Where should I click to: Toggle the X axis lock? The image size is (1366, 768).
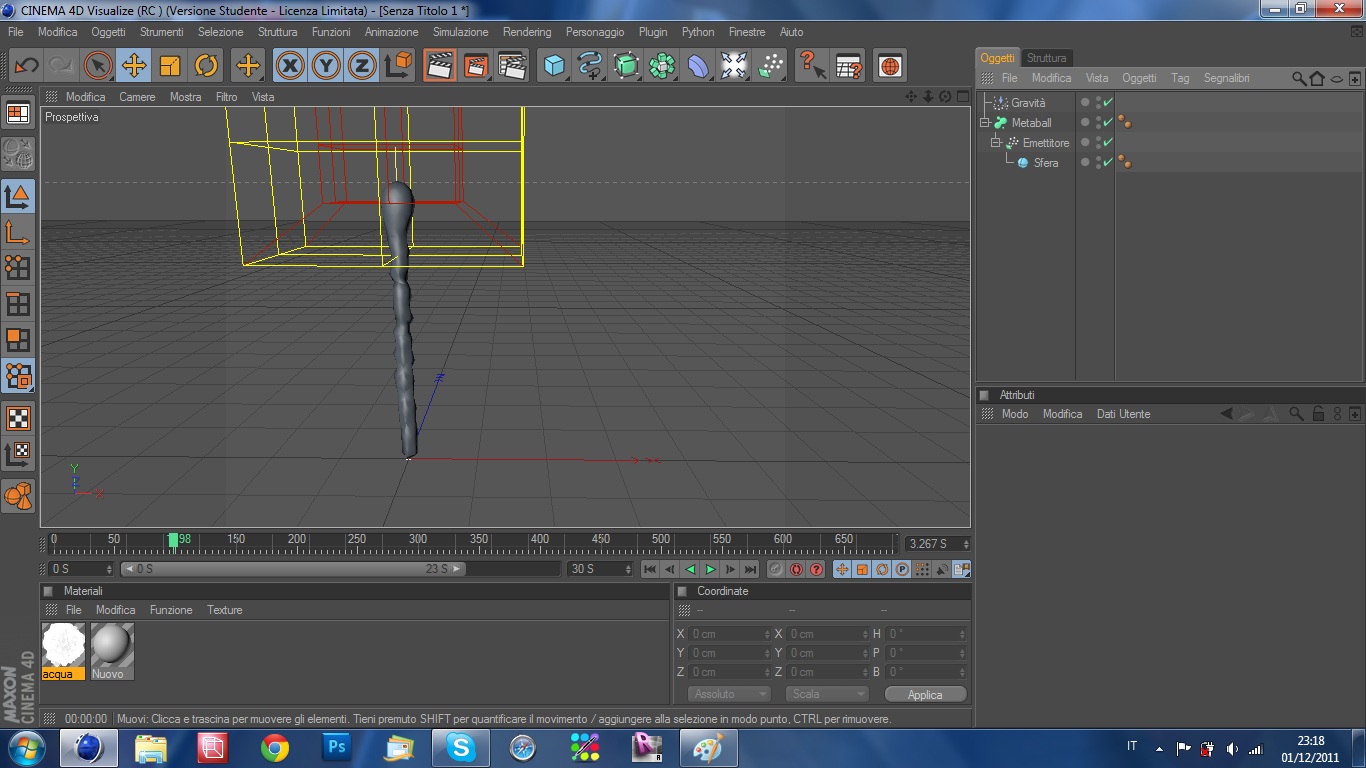coord(290,66)
